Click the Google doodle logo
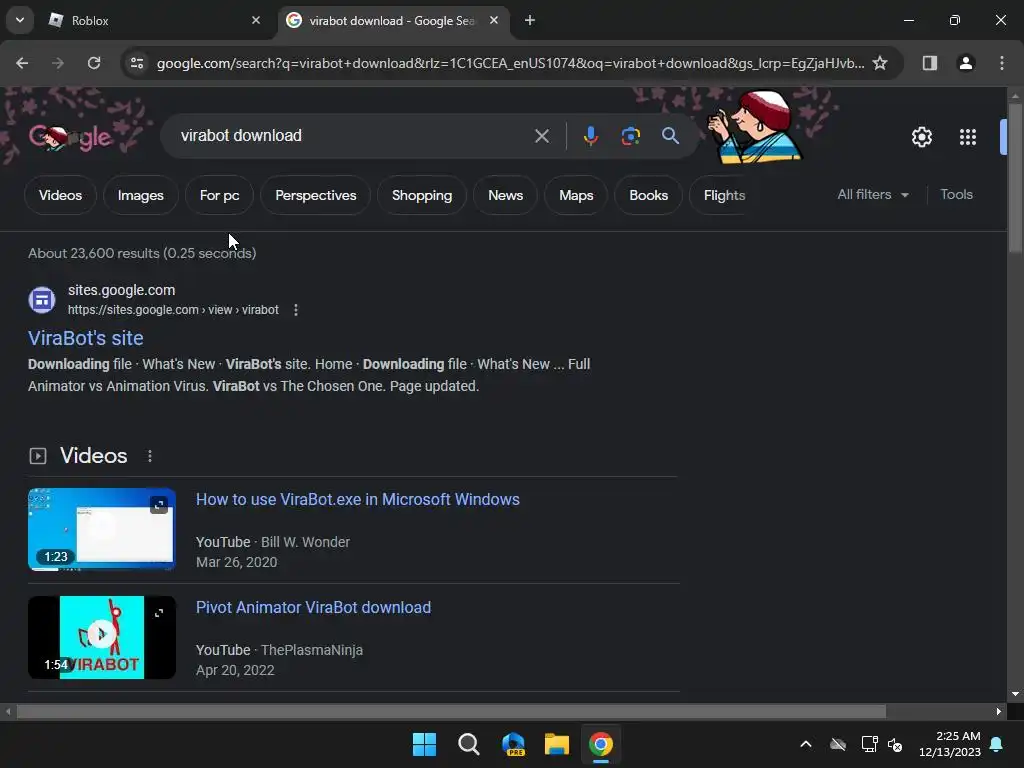 point(71,137)
